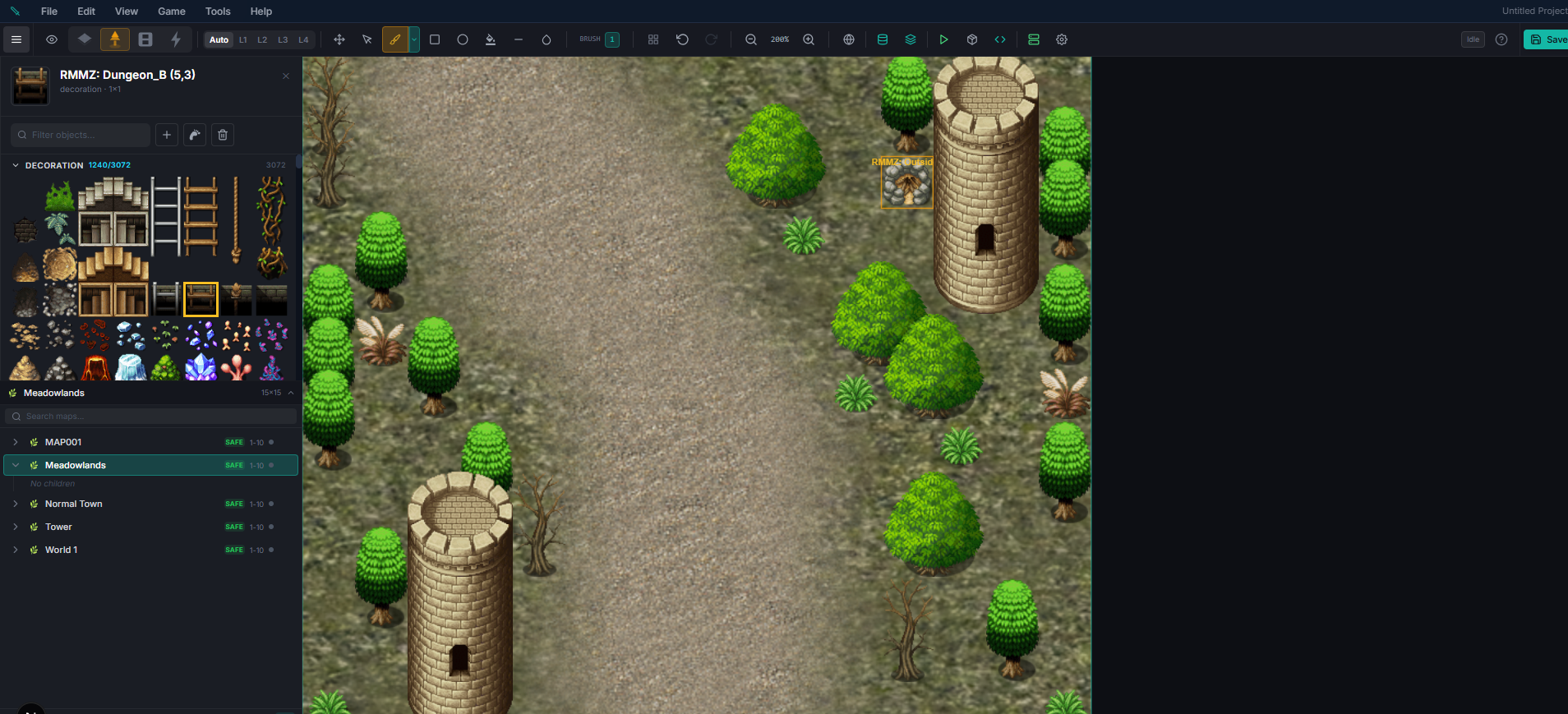Viewport: 1568px width, 714px height.
Task: Expand the MAP001 tree node
Action: 15,442
